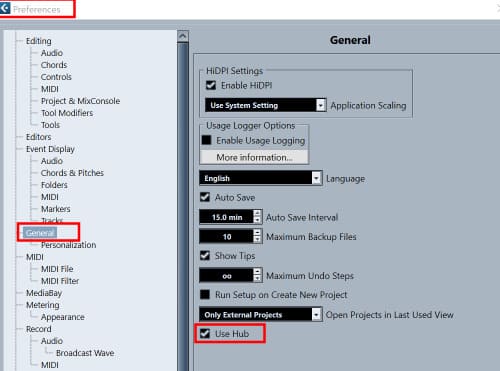Select MIDI under Editing

pos(50,89)
